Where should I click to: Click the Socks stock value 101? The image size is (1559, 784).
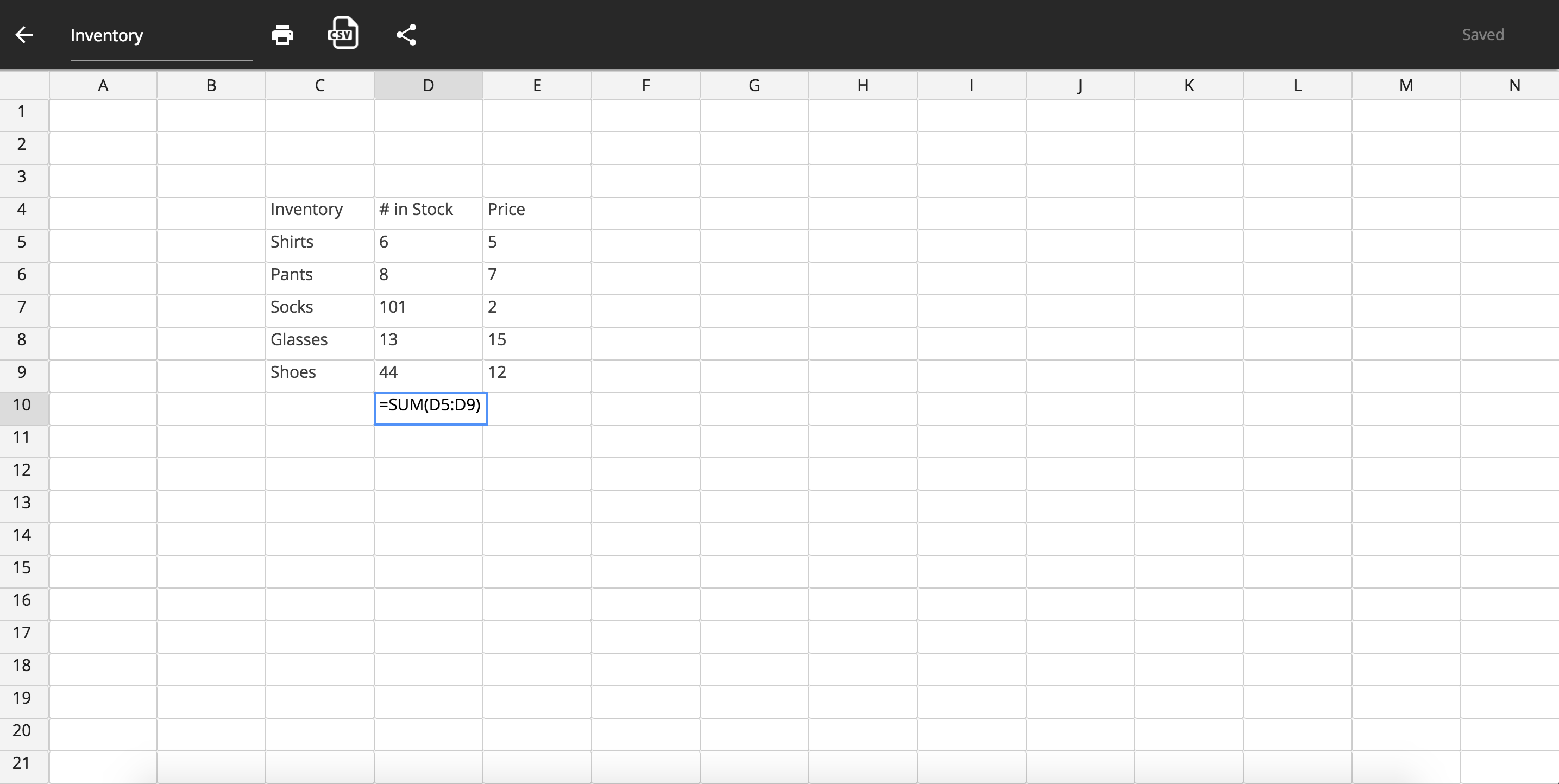pyautogui.click(x=429, y=311)
